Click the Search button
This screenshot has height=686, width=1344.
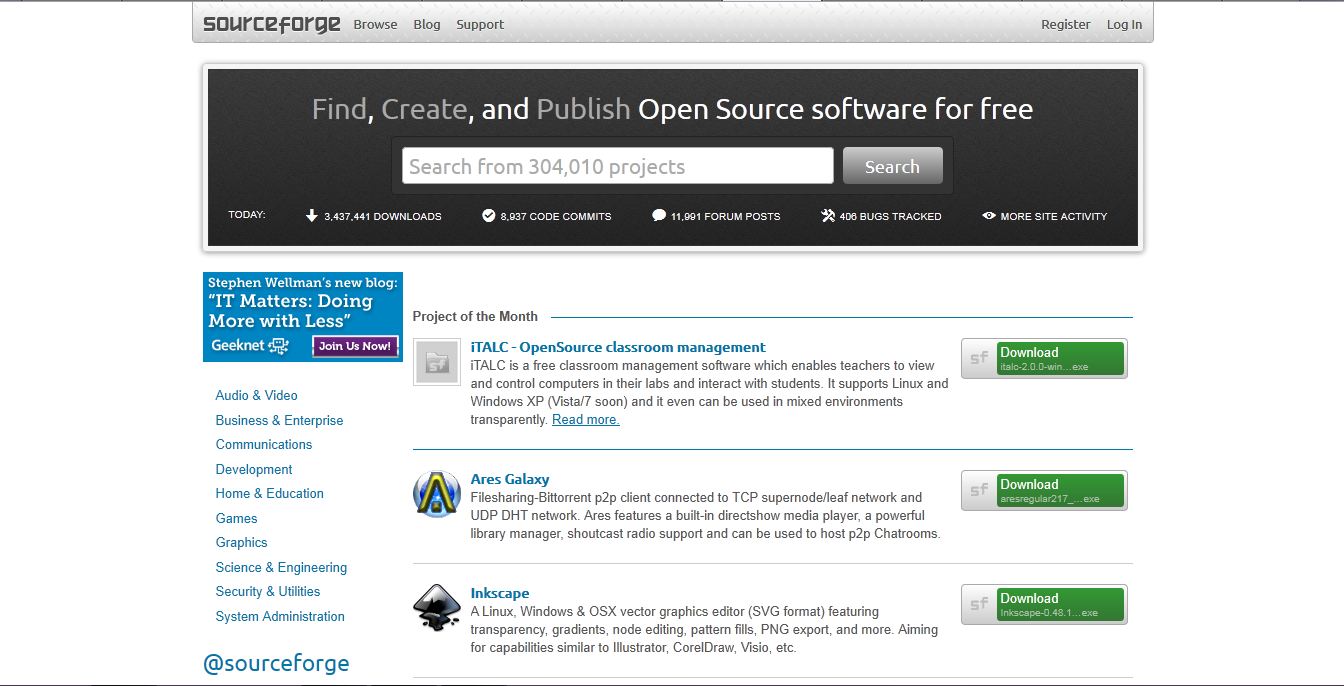892,166
